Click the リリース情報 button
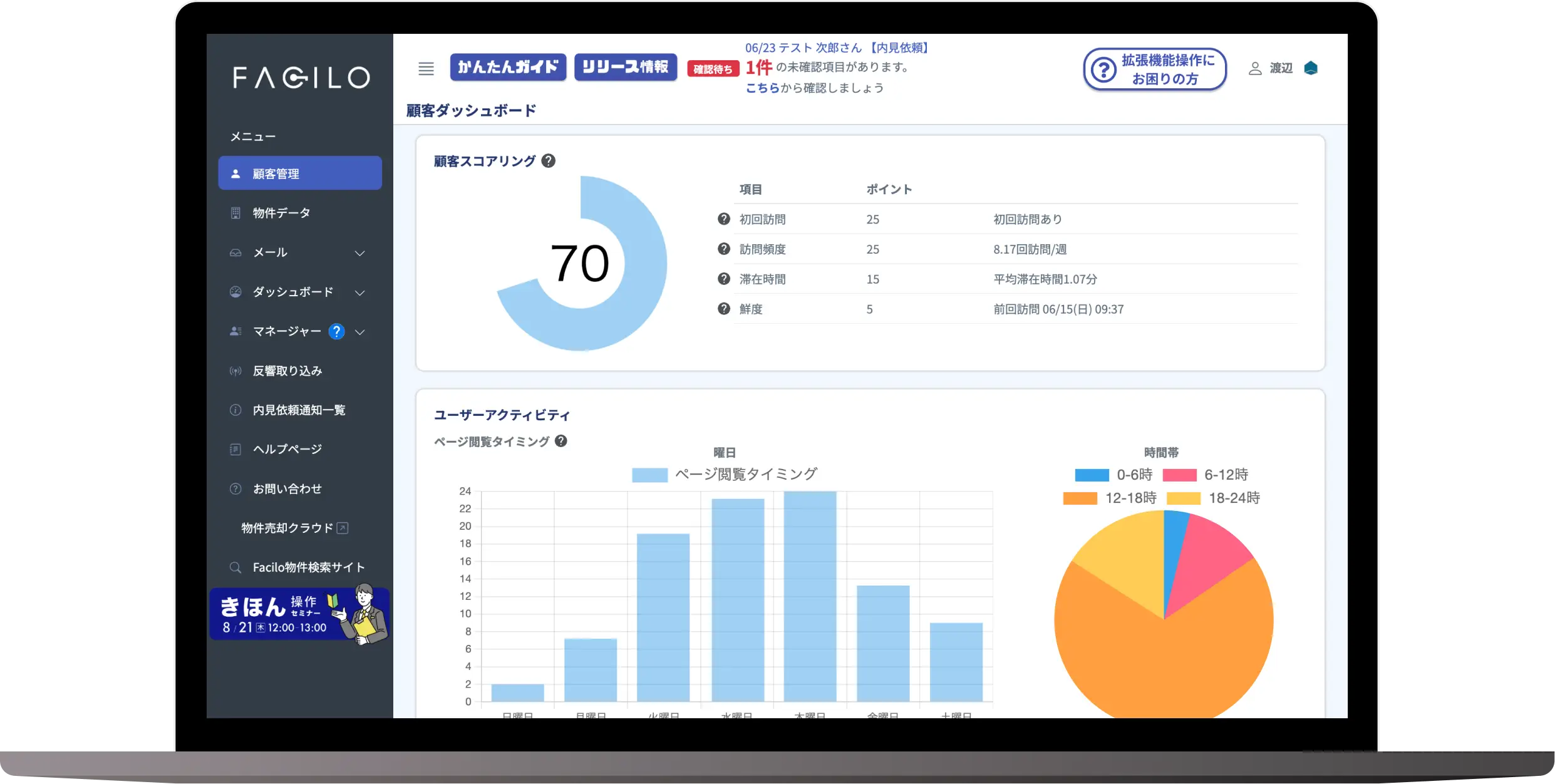1555x784 pixels. (x=625, y=67)
